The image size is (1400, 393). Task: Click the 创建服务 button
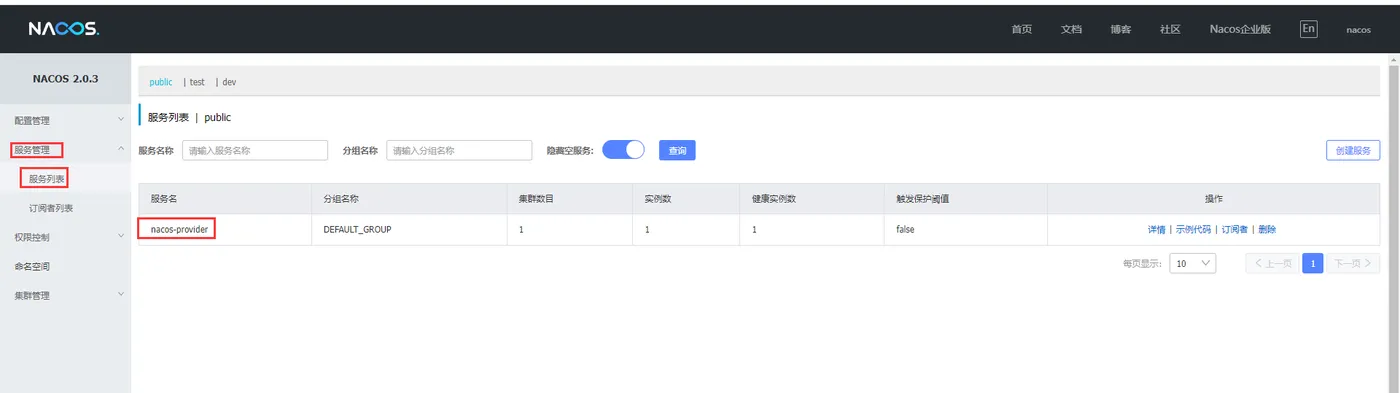coord(1353,150)
